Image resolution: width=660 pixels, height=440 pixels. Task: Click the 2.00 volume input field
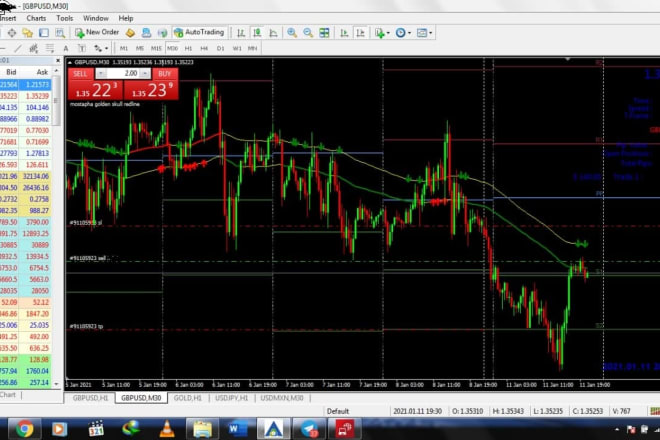pyautogui.click(x=123, y=74)
